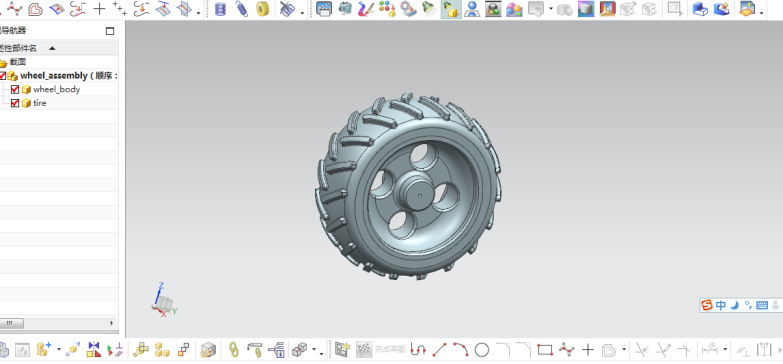Image resolution: width=783 pixels, height=364 pixels.
Task: Open Sogou soft keyboard icon
Action: [762, 305]
